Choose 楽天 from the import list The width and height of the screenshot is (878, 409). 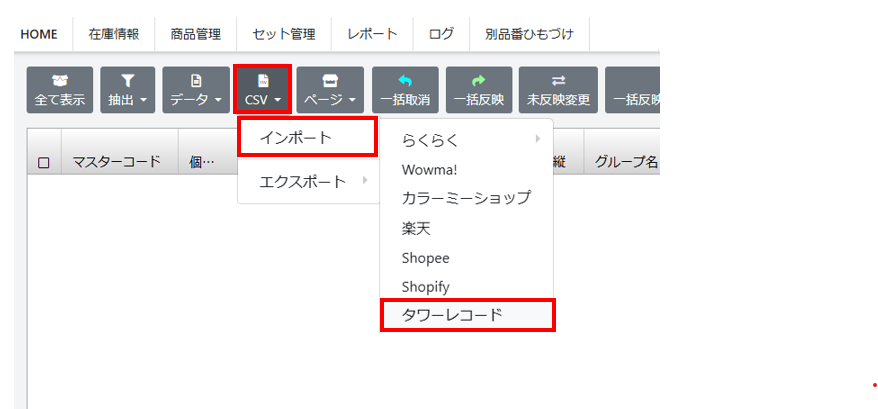coord(417,228)
